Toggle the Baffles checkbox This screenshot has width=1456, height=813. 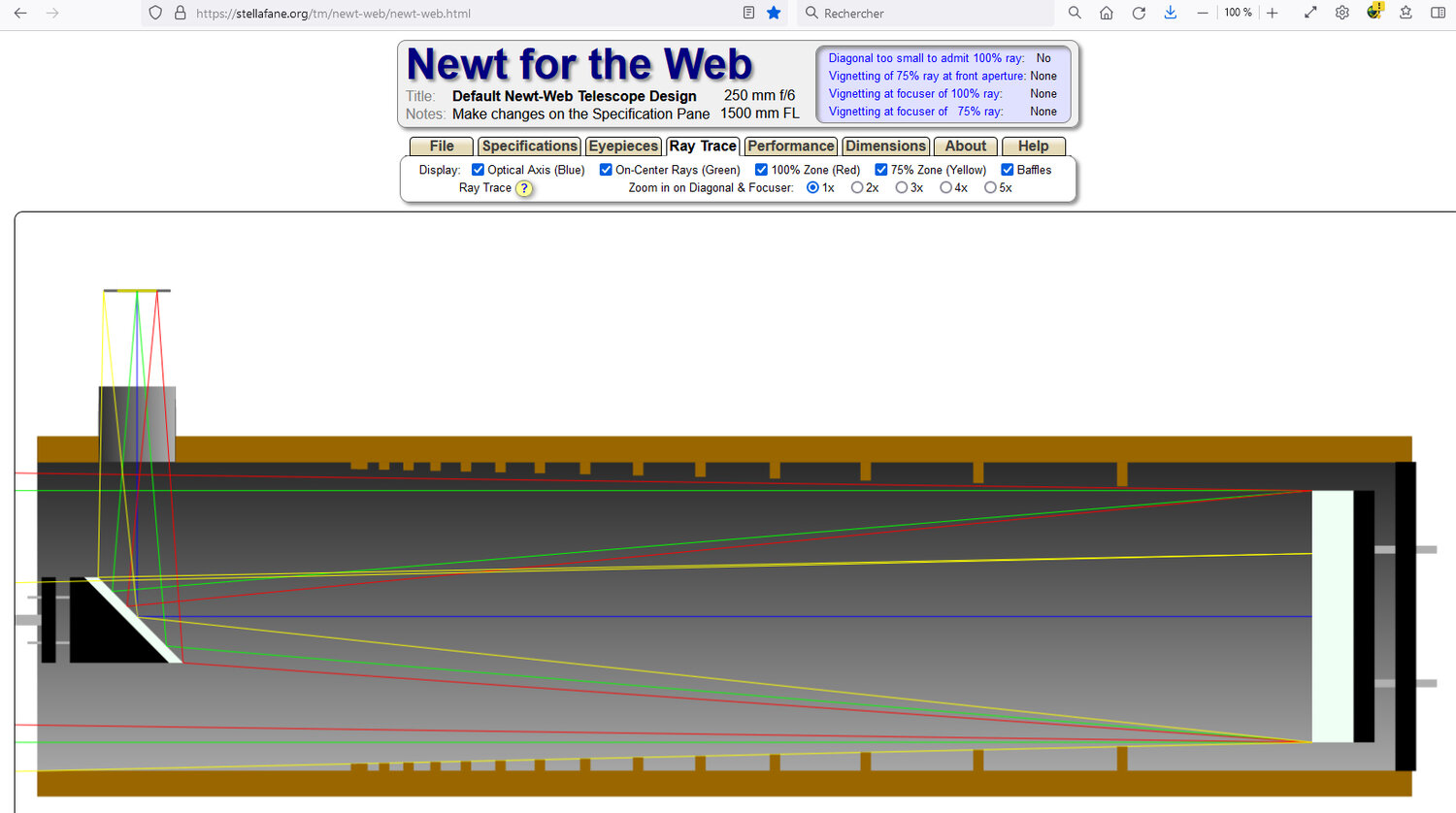pyautogui.click(x=1008, y=170)
